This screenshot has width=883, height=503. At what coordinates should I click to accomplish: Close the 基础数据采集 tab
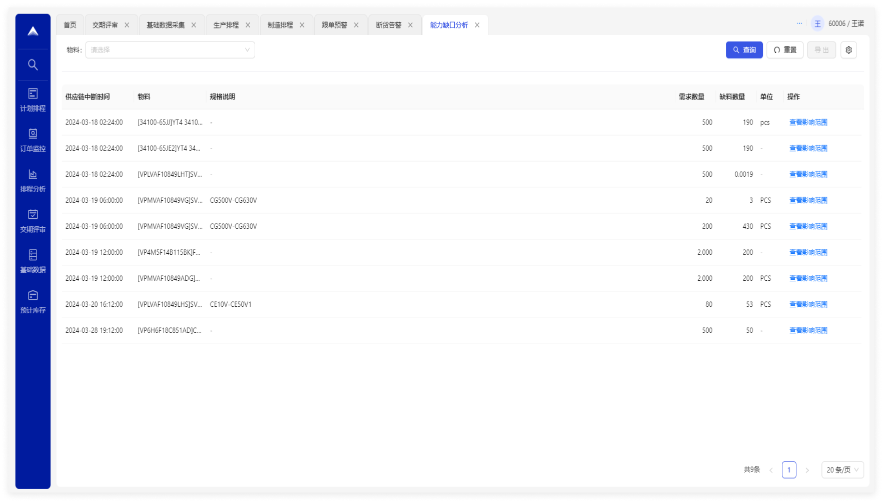point(194,25)
